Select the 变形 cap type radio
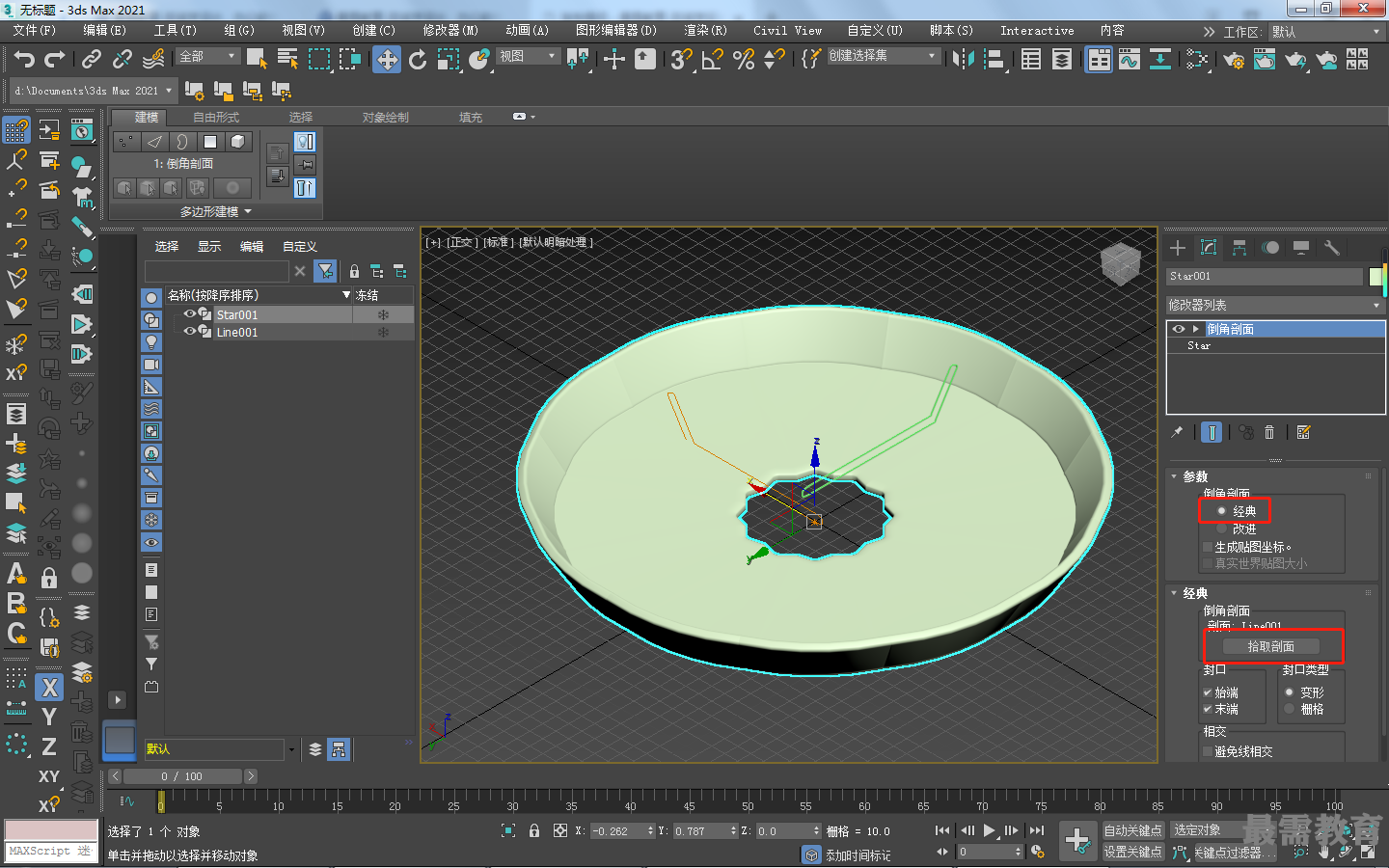This screenshot has width=1389, height=868. pyautogui.click(x=1289, y=692)
